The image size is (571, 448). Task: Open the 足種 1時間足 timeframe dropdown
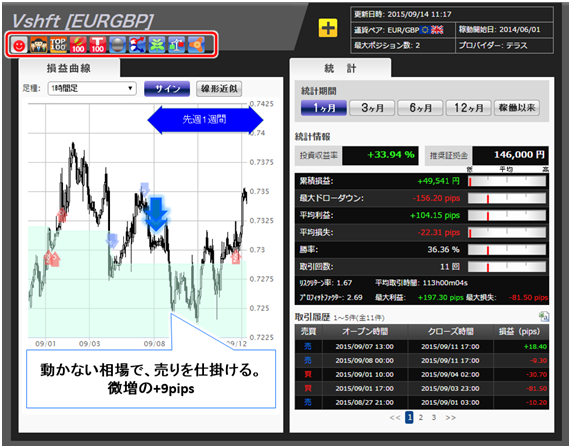pyautogui.click(x=92, y=89)
